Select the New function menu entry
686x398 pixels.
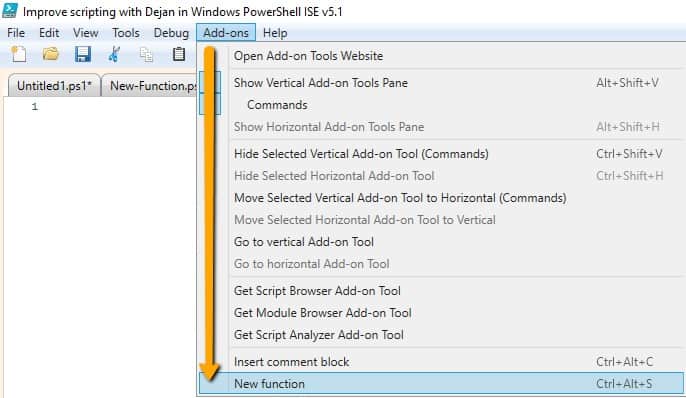441,384
